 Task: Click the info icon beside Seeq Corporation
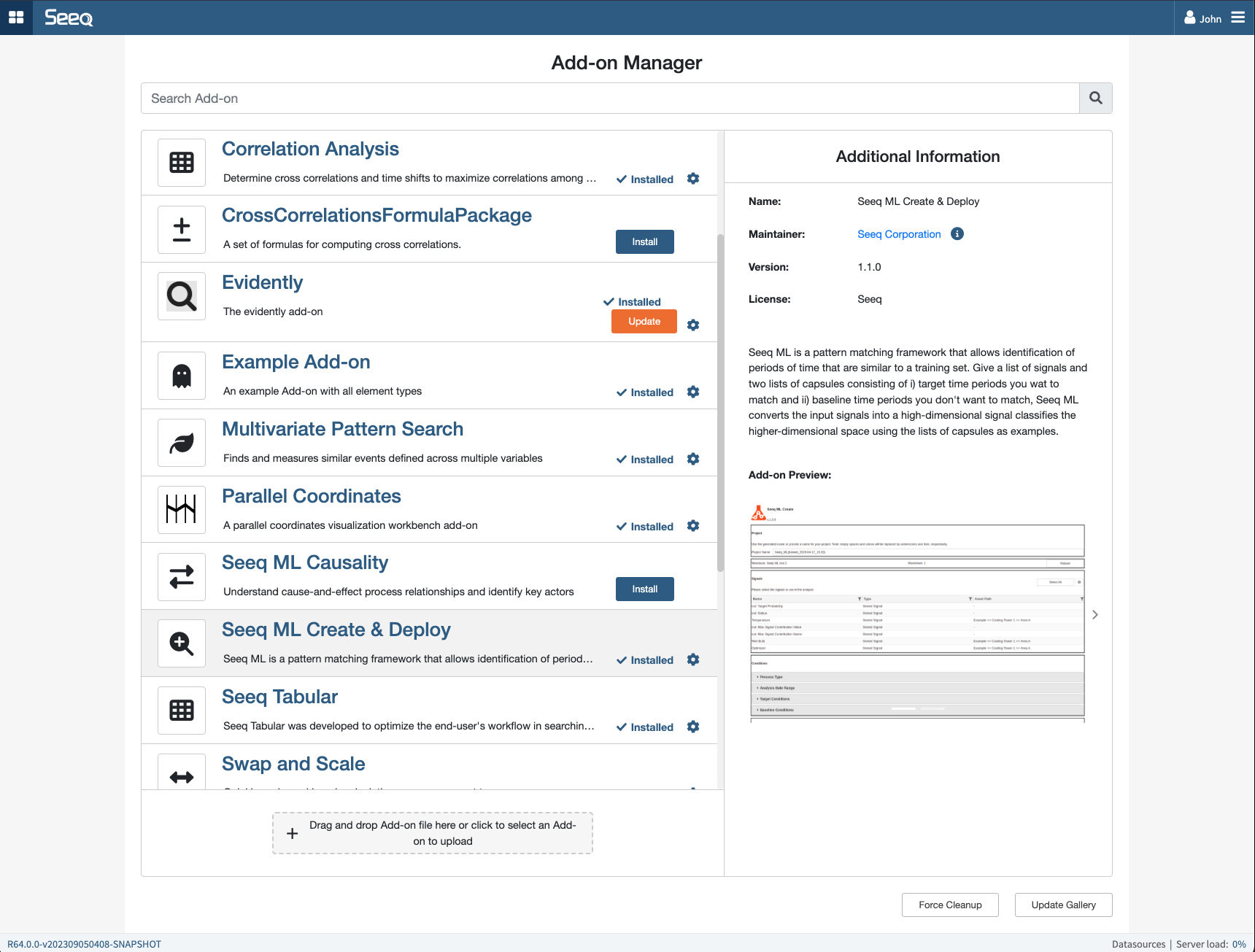[x=957, y=234]
